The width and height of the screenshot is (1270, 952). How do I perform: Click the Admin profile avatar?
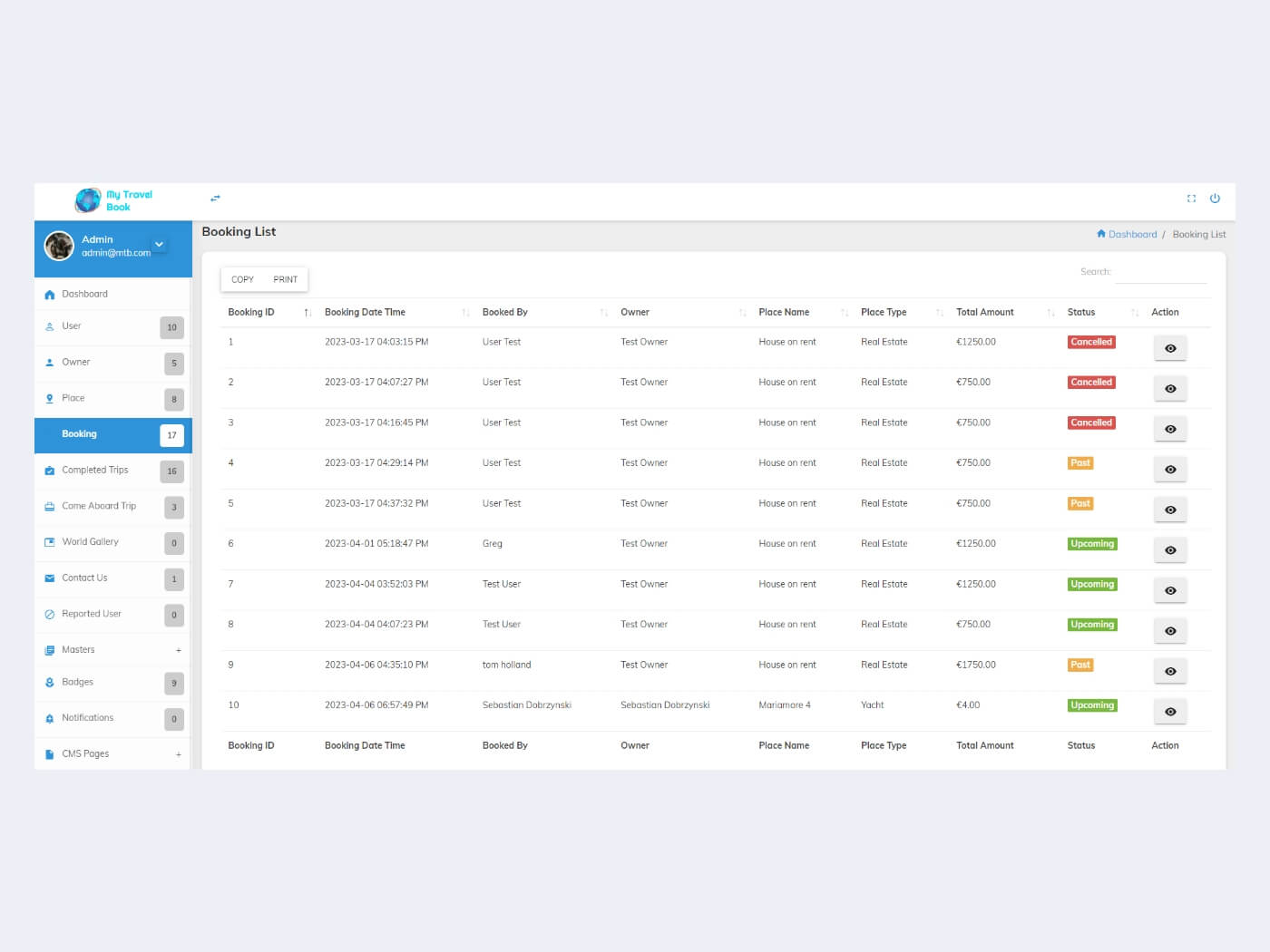click(x=60, y=246)
